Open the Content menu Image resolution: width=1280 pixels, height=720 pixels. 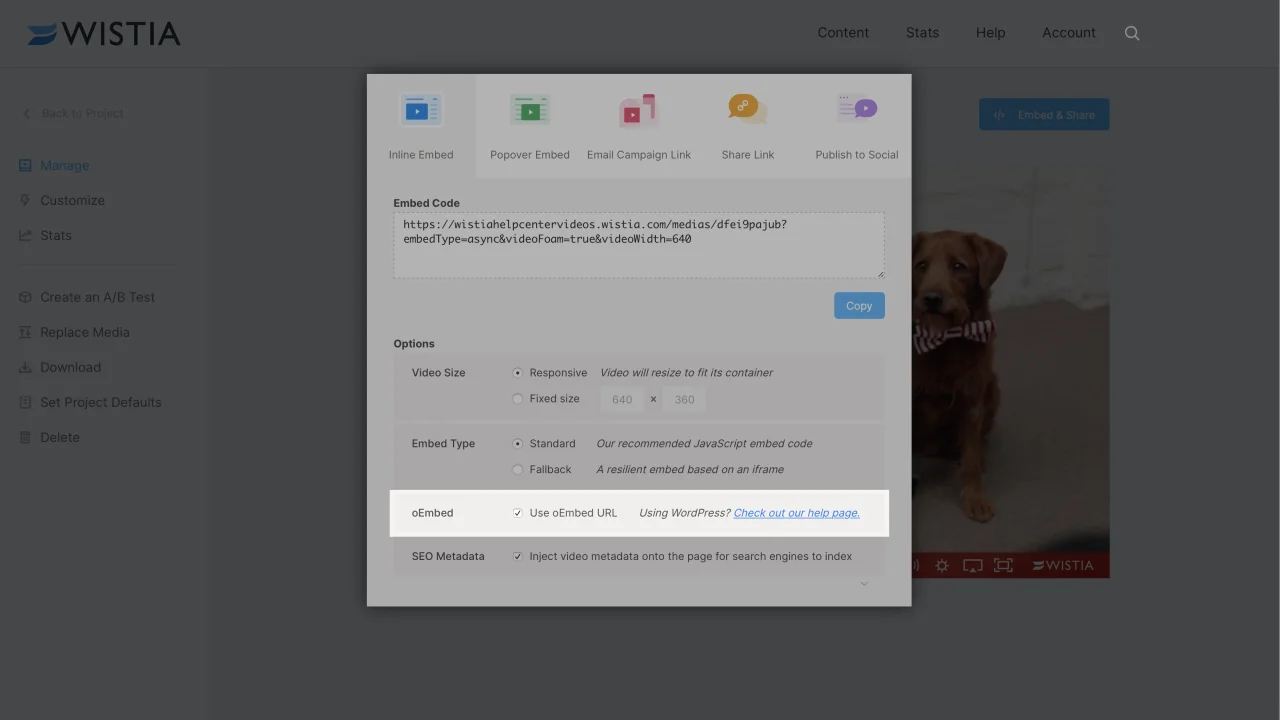tap(843, 33)
